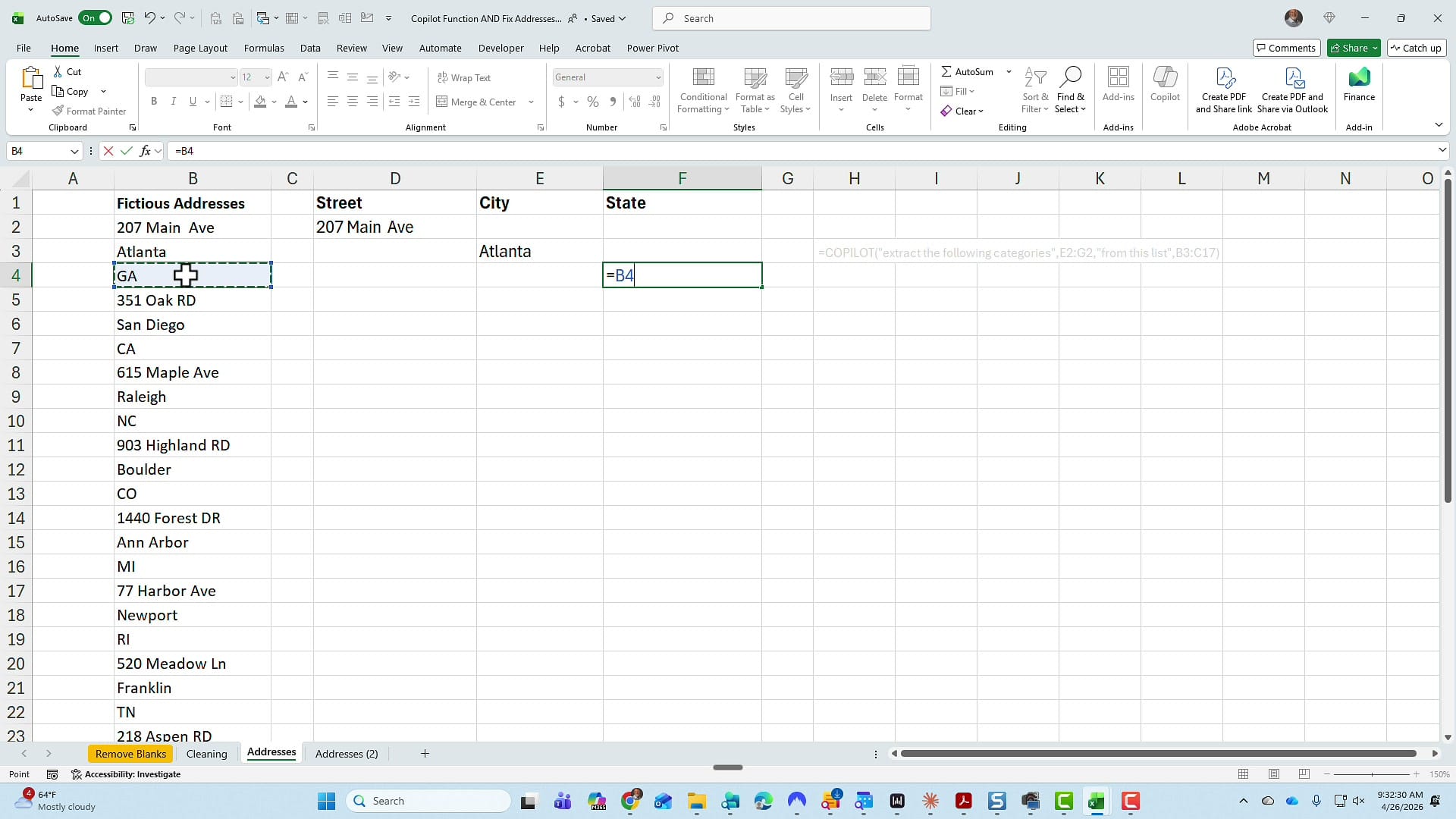1456x819 pixels.
Task: Open the Number Format dropdown
Action: 657,77
